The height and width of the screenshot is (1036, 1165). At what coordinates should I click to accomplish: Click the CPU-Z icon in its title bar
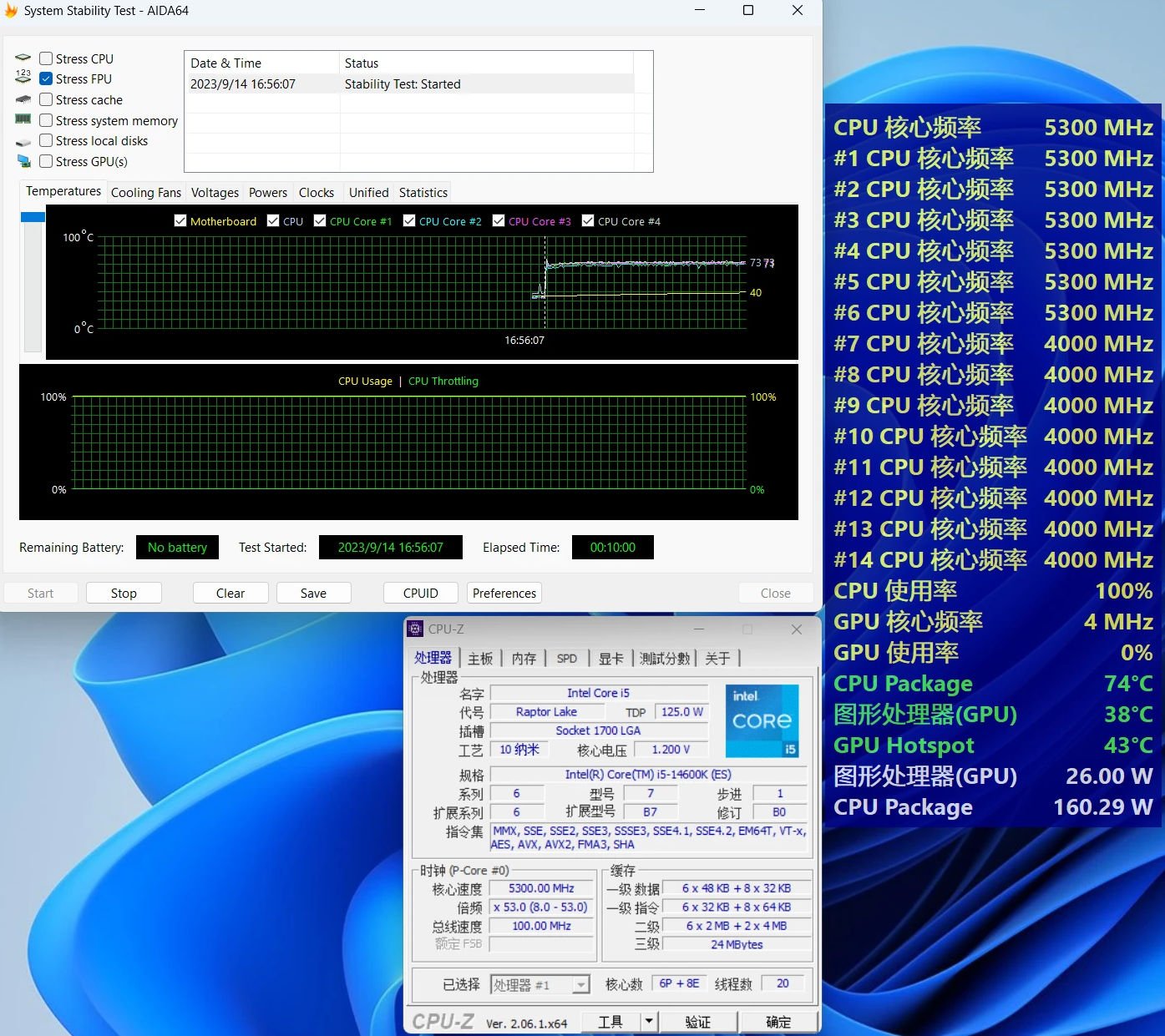click(416, 629)
